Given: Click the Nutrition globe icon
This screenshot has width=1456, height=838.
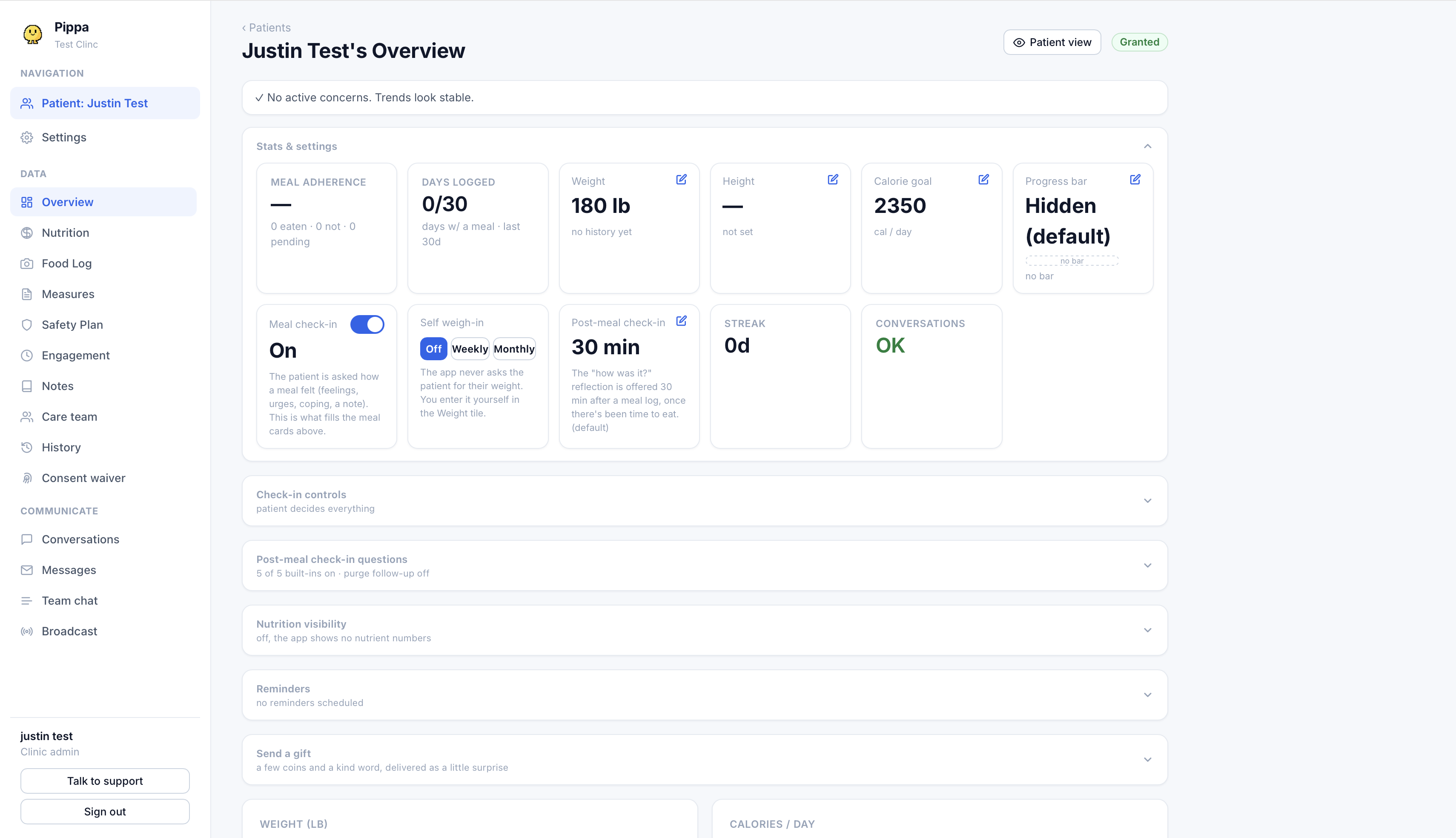Looking at the screenshot, I should pos(27,233).
